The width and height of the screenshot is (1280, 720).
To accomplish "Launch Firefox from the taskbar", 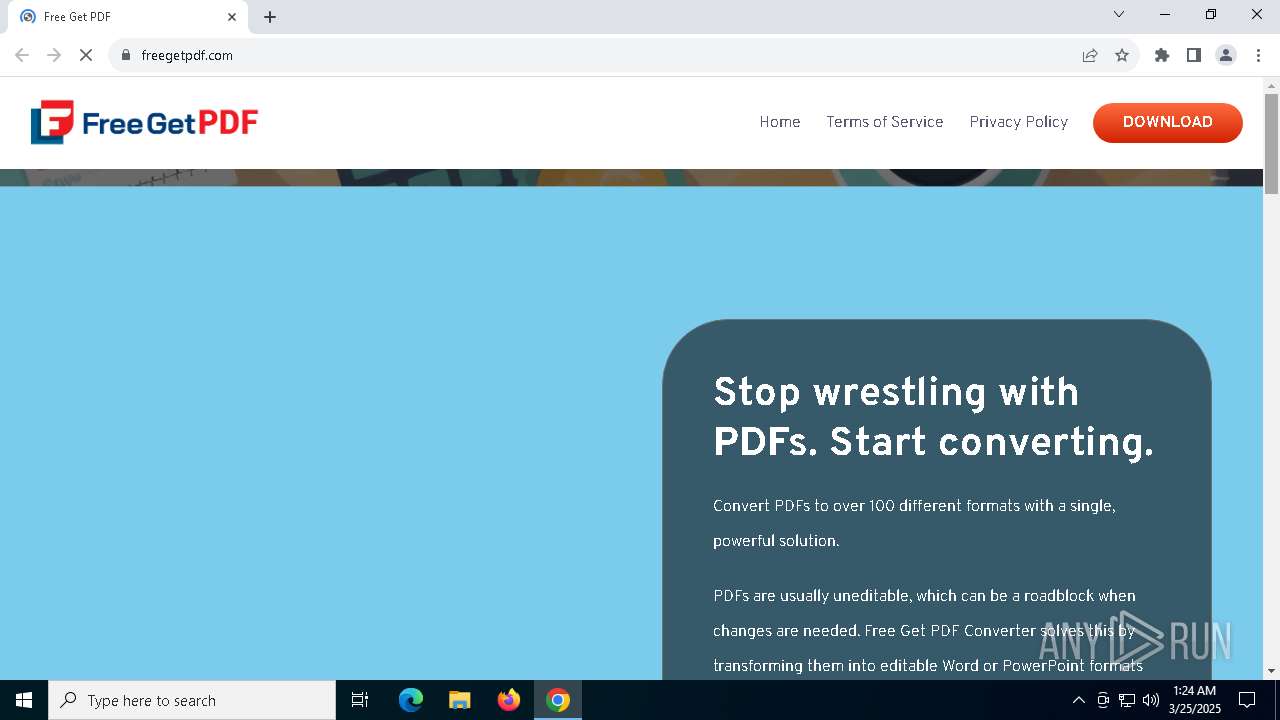I will [x=509, y=700].
